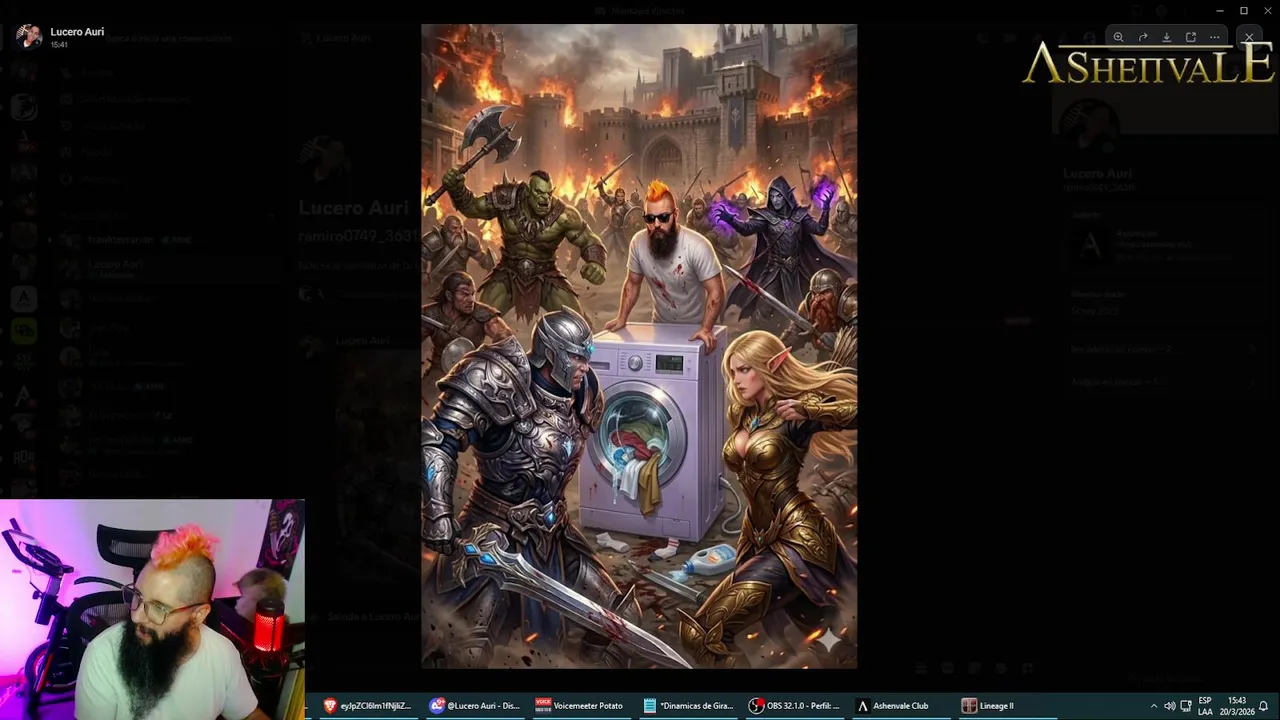The height and width of the screenshot is (720, 1280).
Task: Open the volume control in system tray
Action: click(x=1169, y=706)
